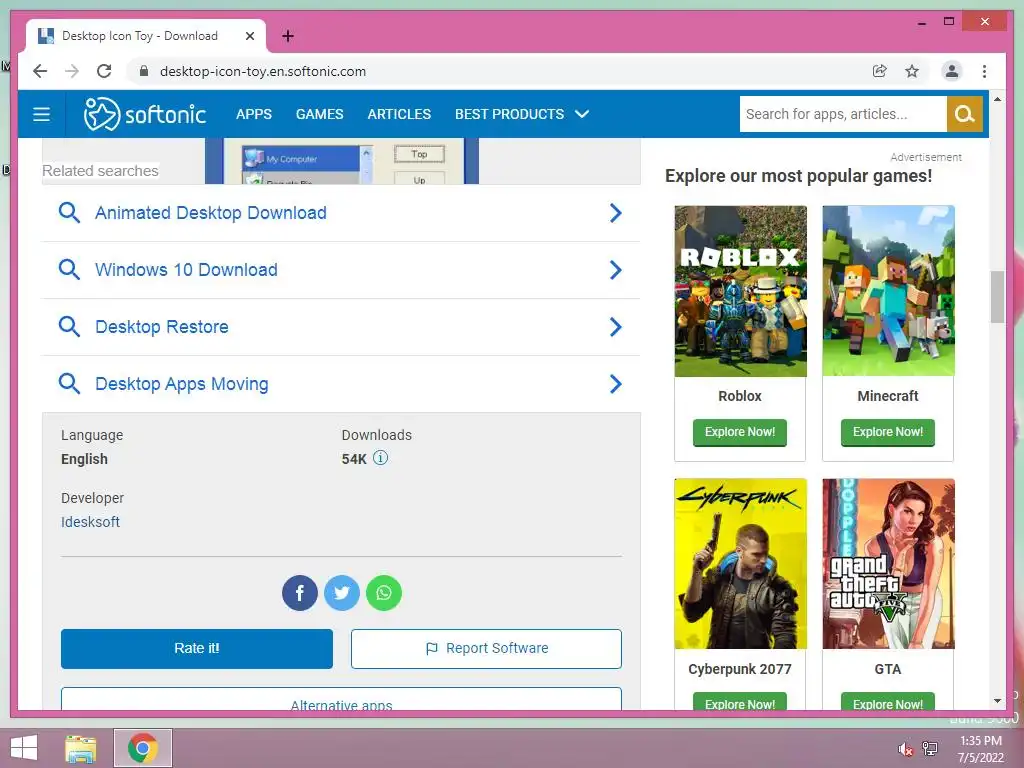Click the Report Software button
The width and height of the screenshot is (1024, 768).
click(x=486, y=648)
